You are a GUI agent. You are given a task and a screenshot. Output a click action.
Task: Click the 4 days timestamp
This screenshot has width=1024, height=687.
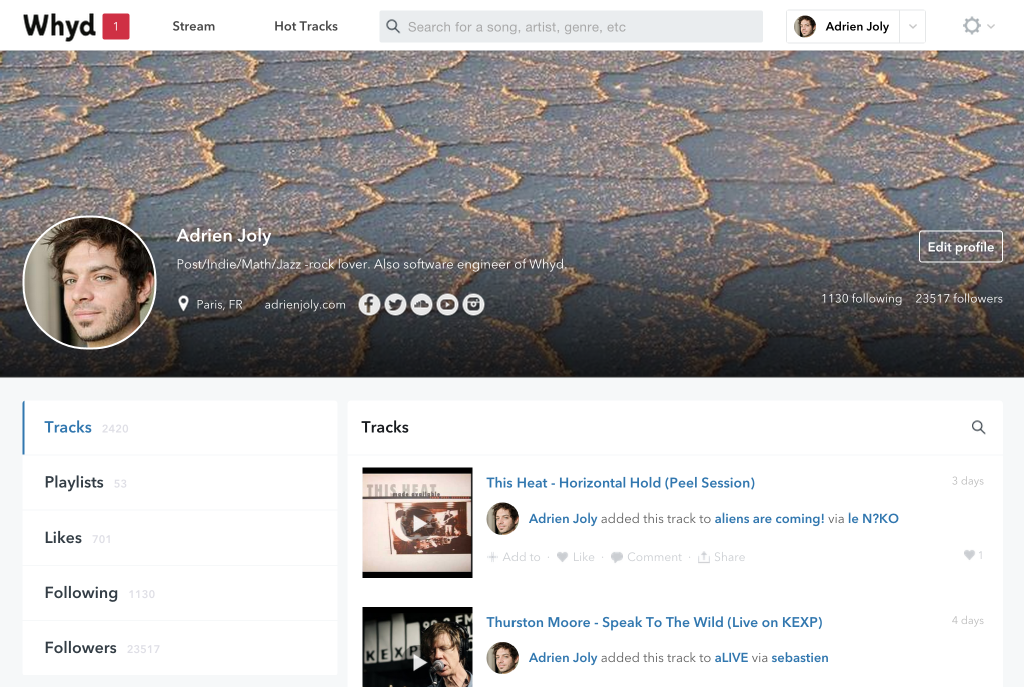(x=967, y=620)
